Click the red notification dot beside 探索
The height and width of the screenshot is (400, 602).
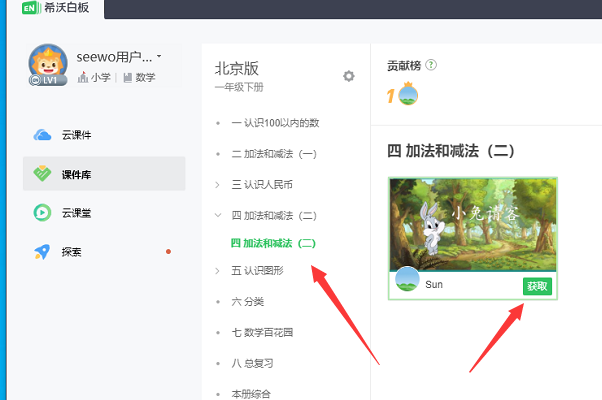168,252
